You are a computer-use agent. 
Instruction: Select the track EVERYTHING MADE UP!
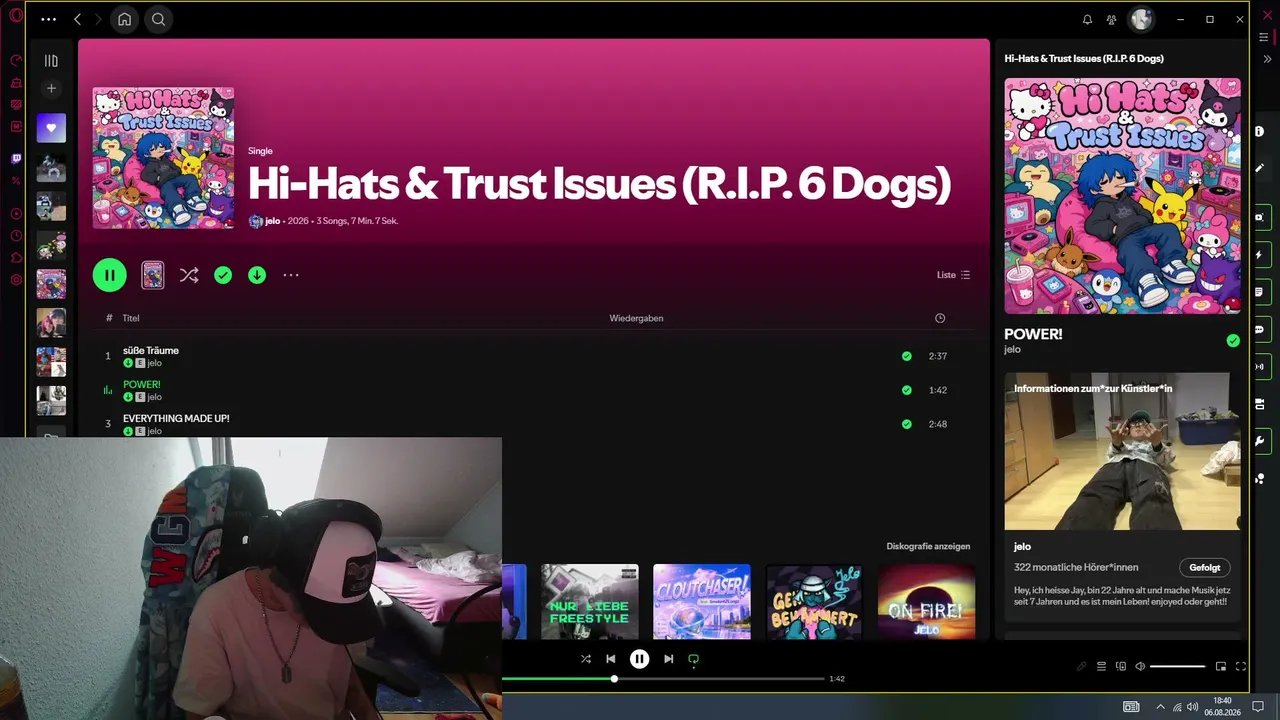[176, 418]
